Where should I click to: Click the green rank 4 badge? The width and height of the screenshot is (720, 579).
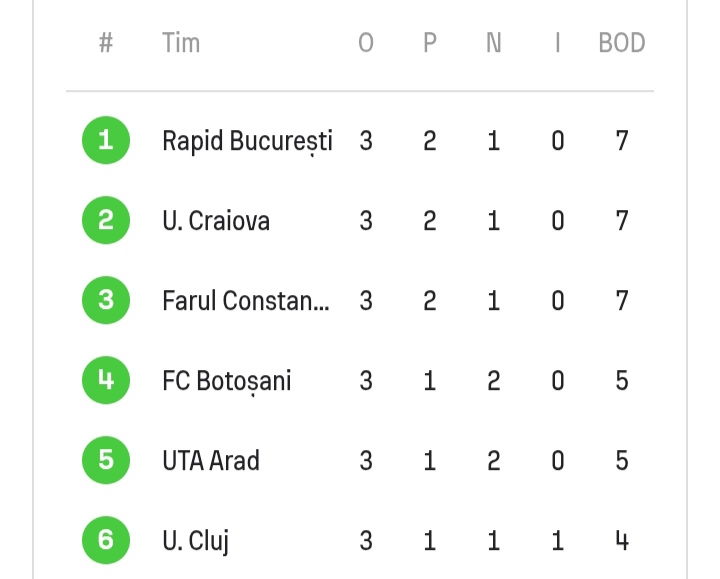point(106,380)
